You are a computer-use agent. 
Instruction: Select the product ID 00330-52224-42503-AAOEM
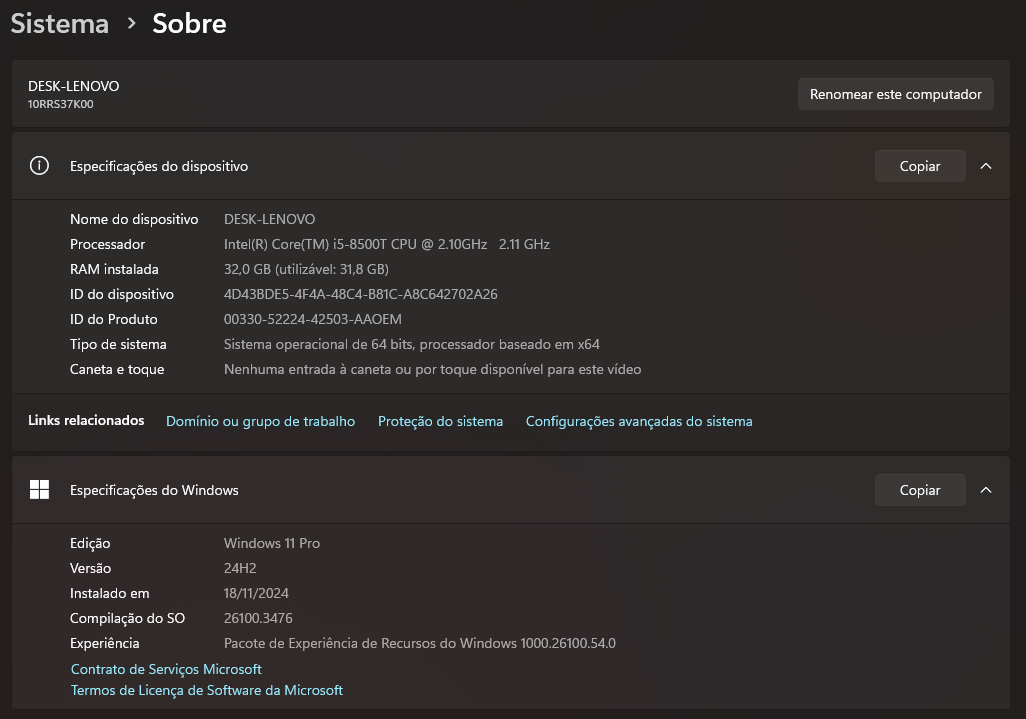313,319
